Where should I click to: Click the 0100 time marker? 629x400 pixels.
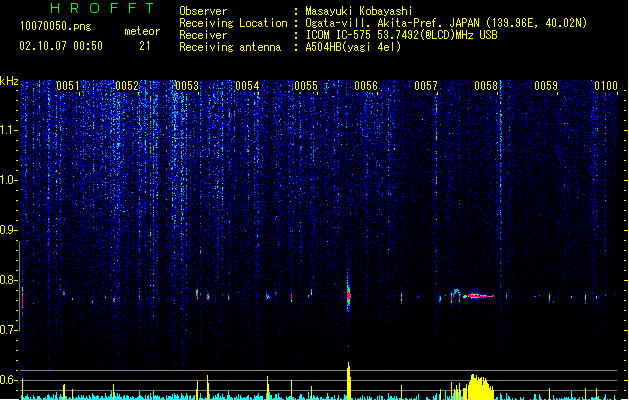606,86
